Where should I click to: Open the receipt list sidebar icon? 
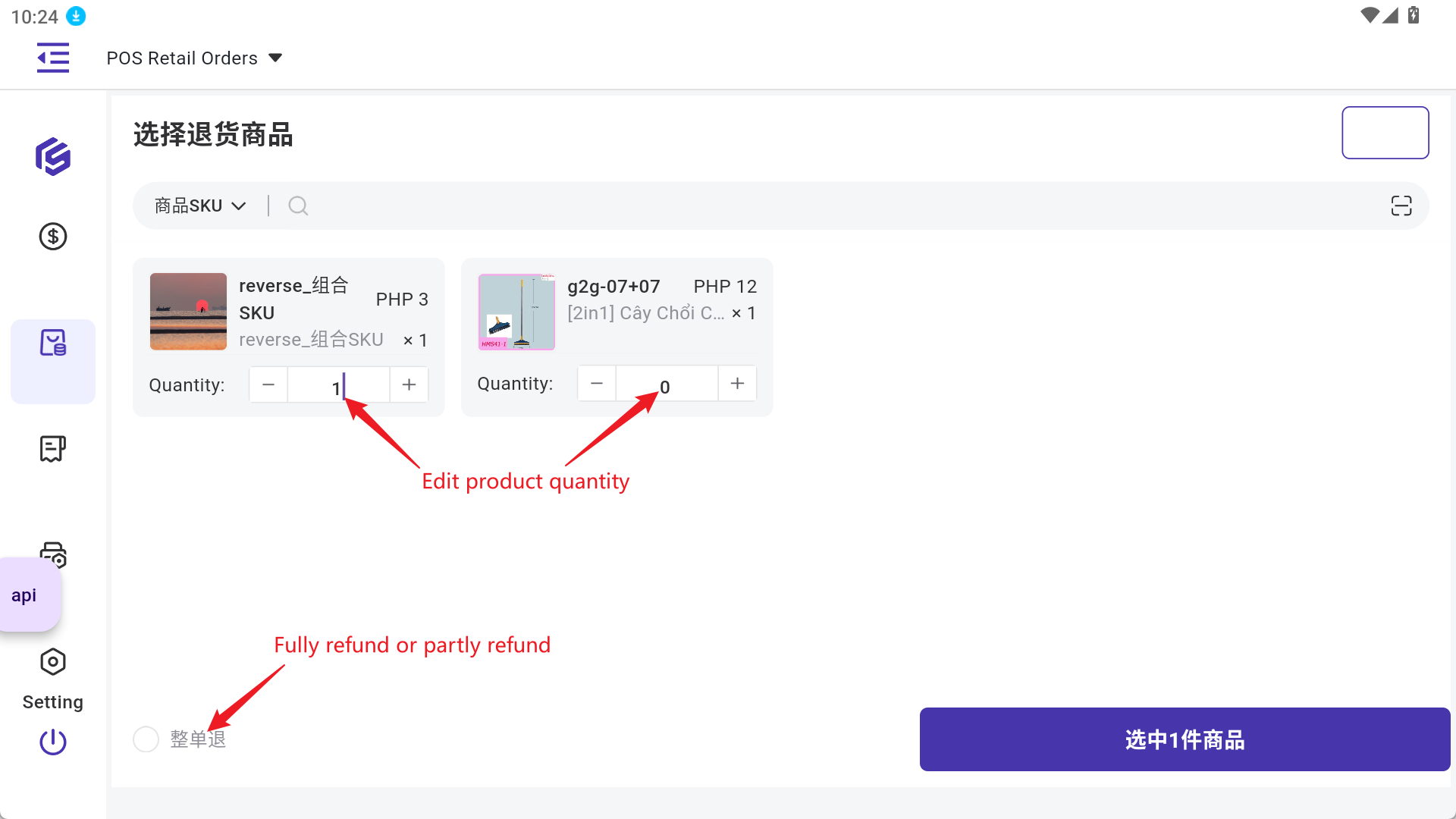(53, 449)
